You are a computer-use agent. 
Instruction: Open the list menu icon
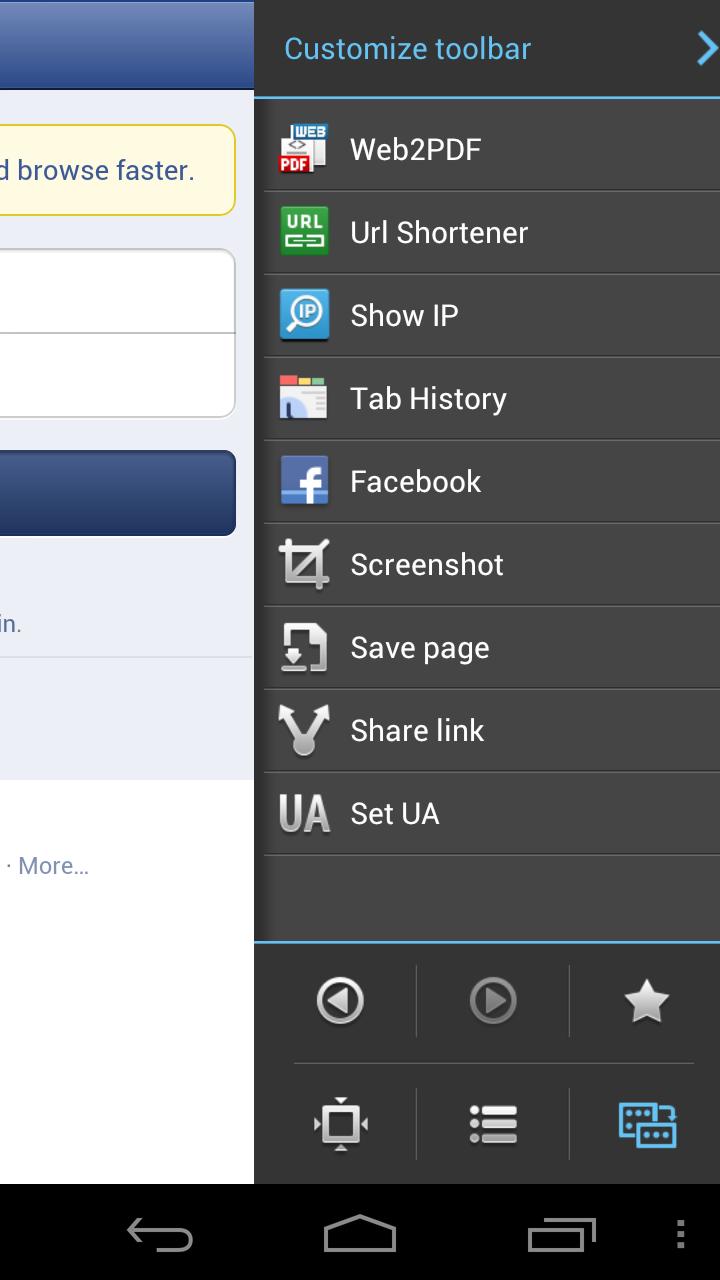(493, 1124)
